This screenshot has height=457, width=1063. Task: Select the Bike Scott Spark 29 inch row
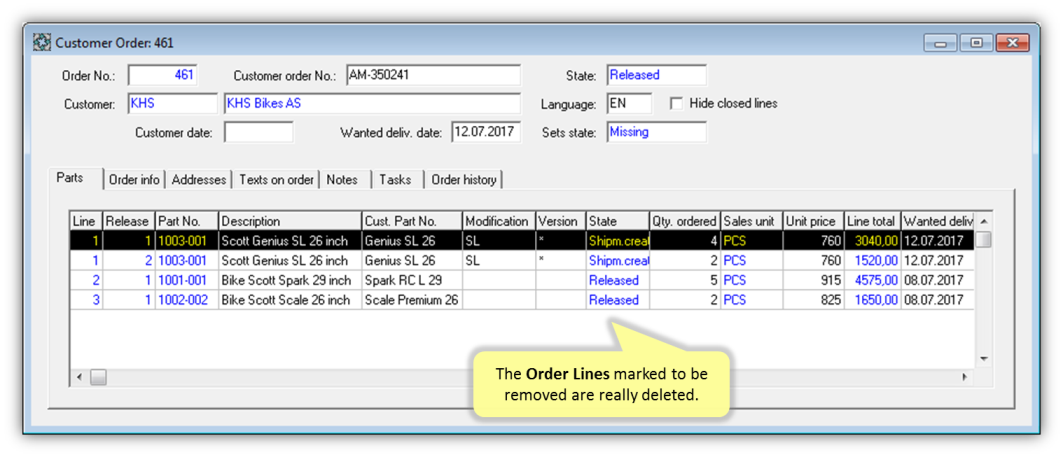pyautogui.click(x=522, y=280)
